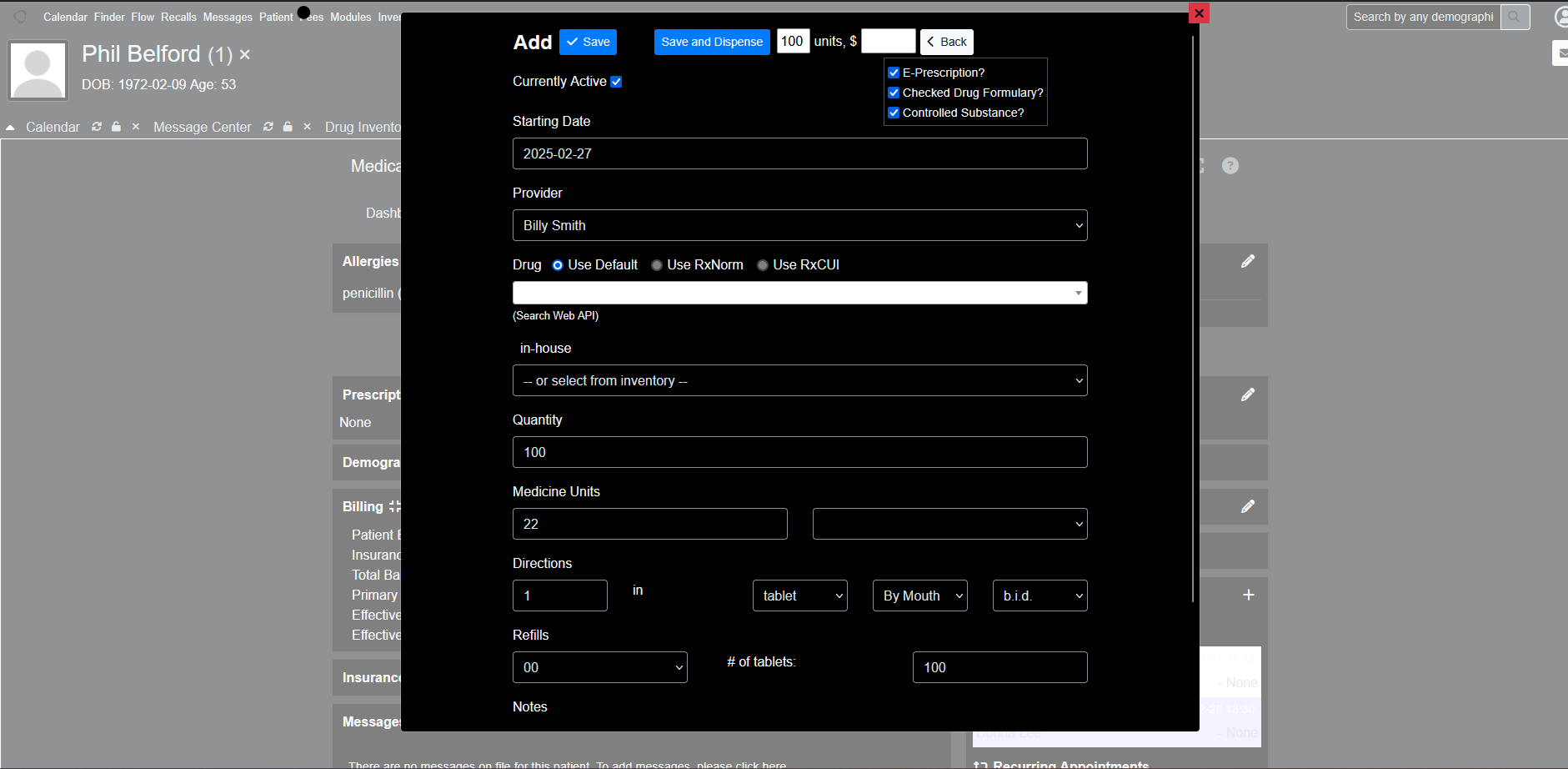Uncheck the Controlled Substance checkbox
The width and height of the screenshot is (1568, 769).
pyautogui.click(x=894, y=113)
